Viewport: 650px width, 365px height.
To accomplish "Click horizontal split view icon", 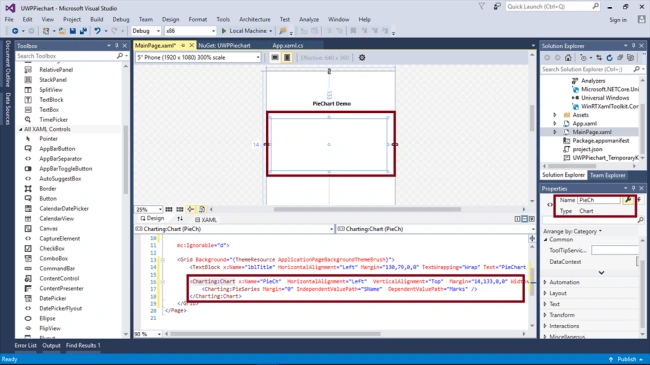I will coord(525,219).
